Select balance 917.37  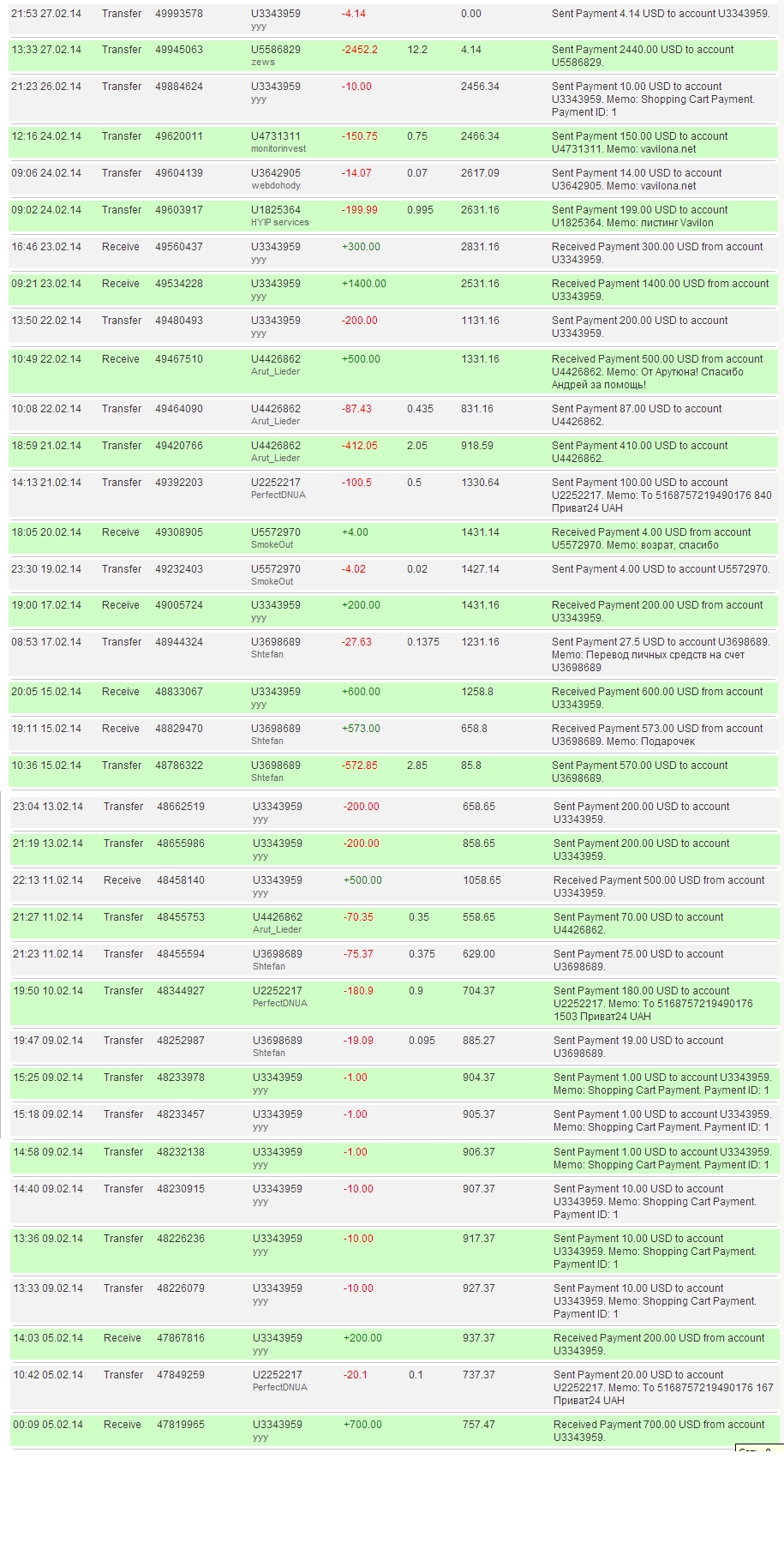(479, 1239)
